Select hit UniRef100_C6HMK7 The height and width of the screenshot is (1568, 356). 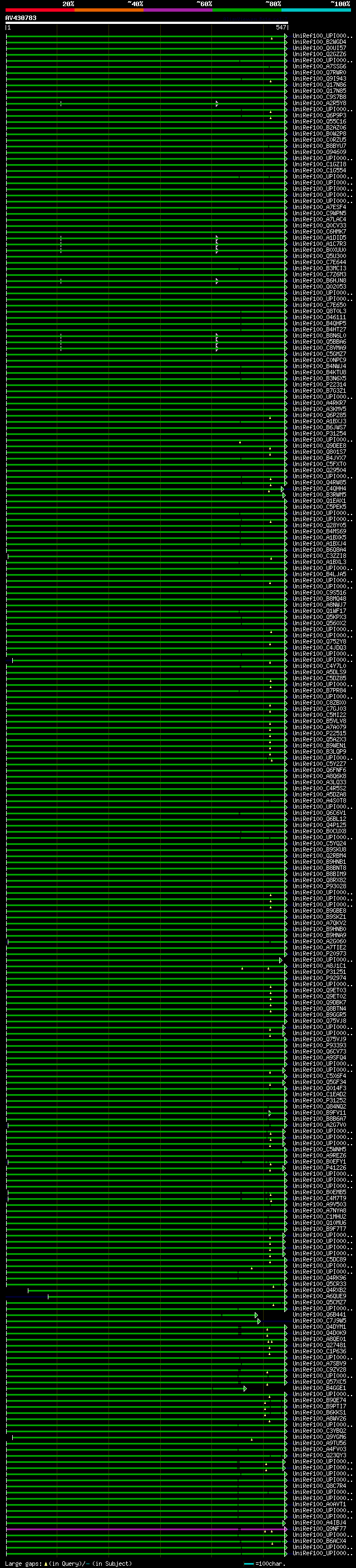coord(319,231)
